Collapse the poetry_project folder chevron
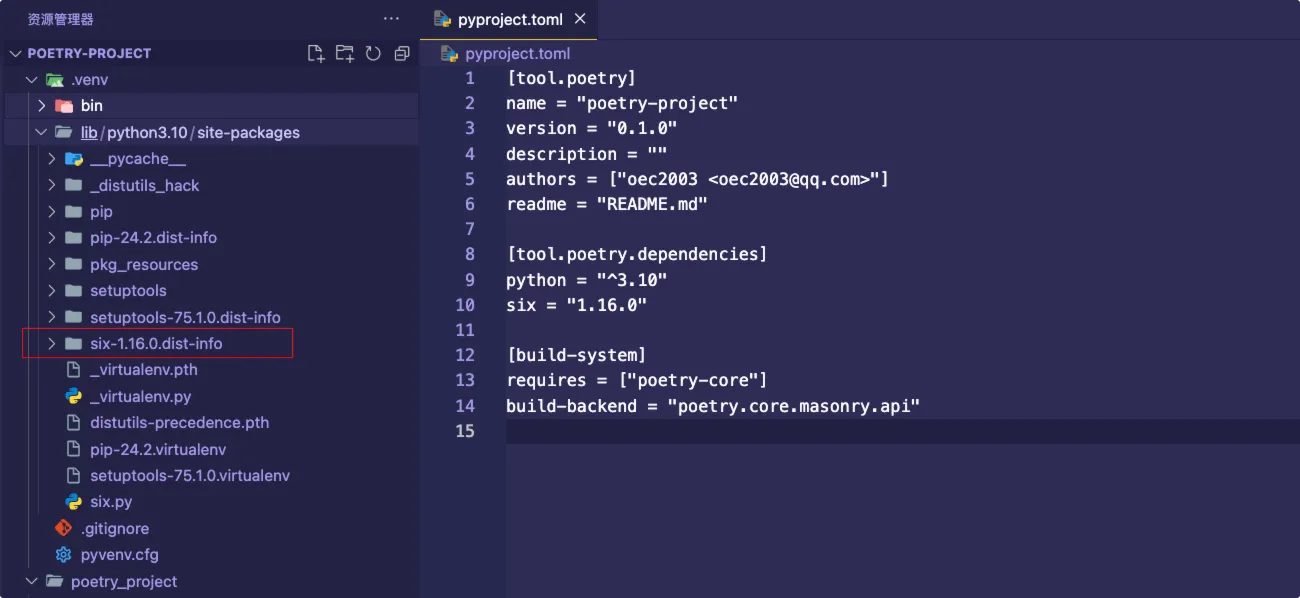 click(32, 581)
